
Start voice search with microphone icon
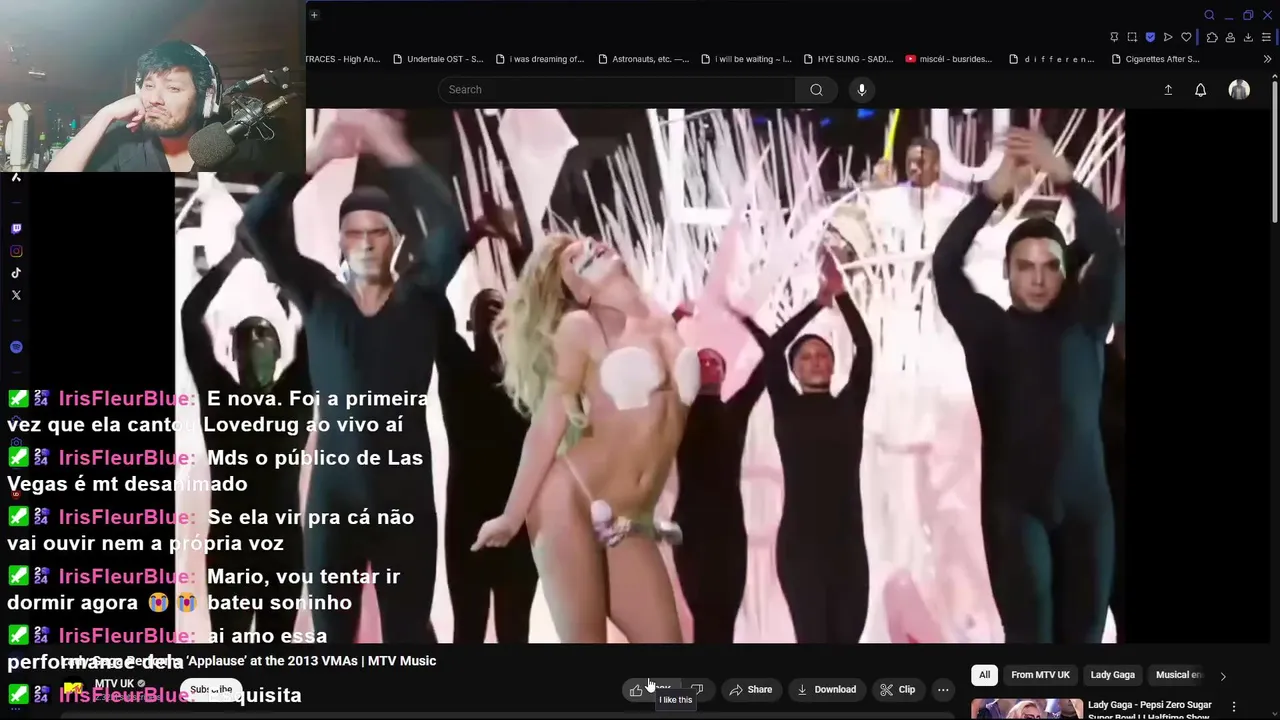pyautogui.click(x=862, y=90)
